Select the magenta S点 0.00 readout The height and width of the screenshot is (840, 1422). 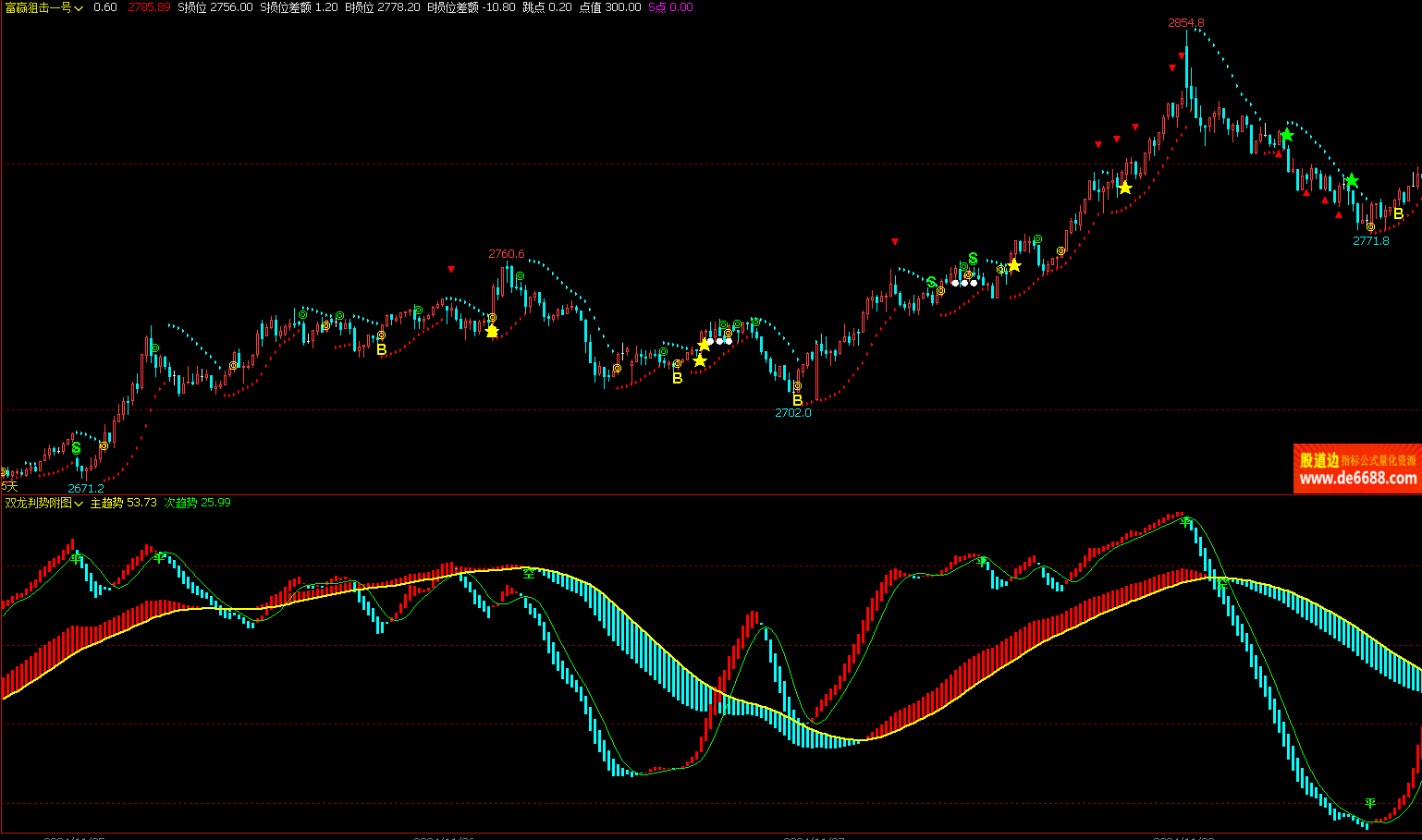tap(670, 7)
